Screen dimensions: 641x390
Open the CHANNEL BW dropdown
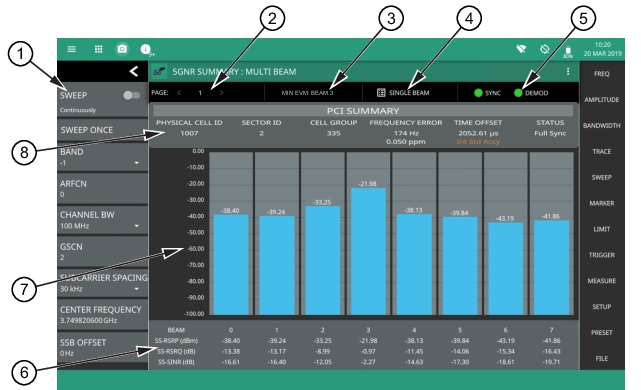click(102, 220)
